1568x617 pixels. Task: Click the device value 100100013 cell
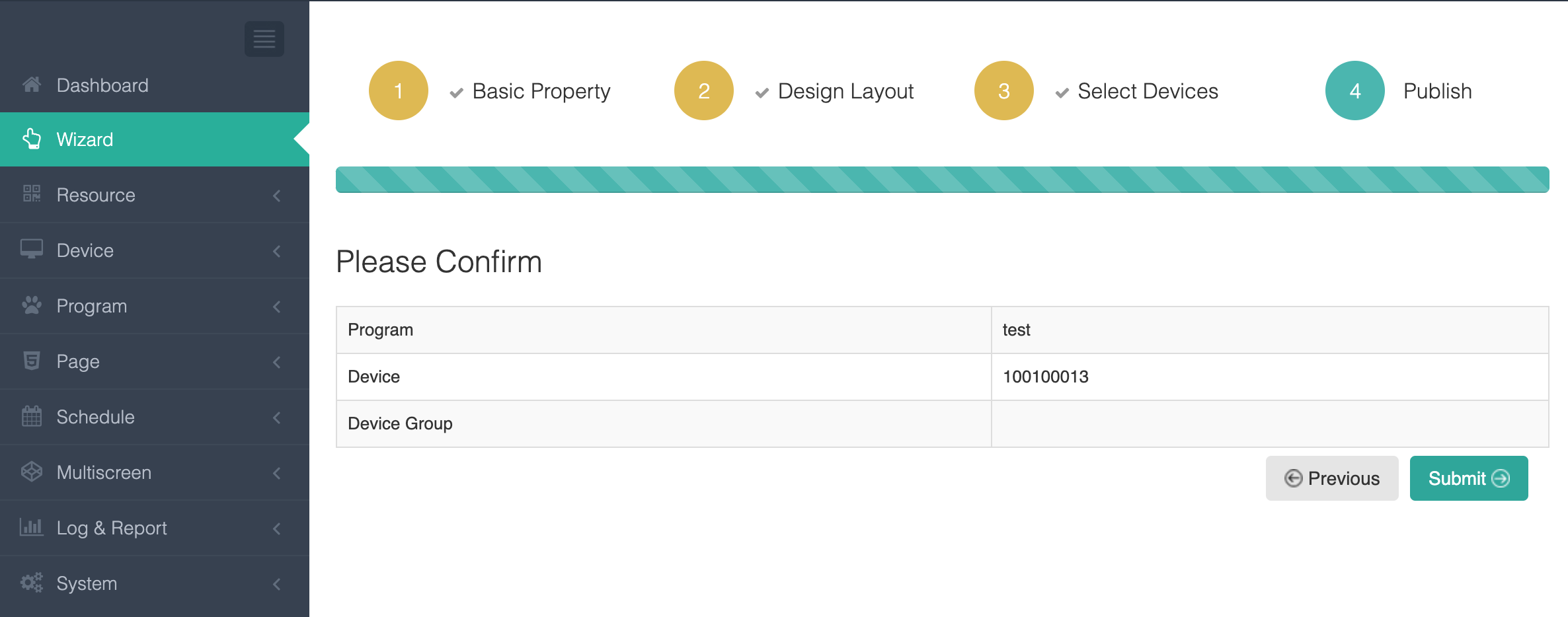(x=1045, y=377)
